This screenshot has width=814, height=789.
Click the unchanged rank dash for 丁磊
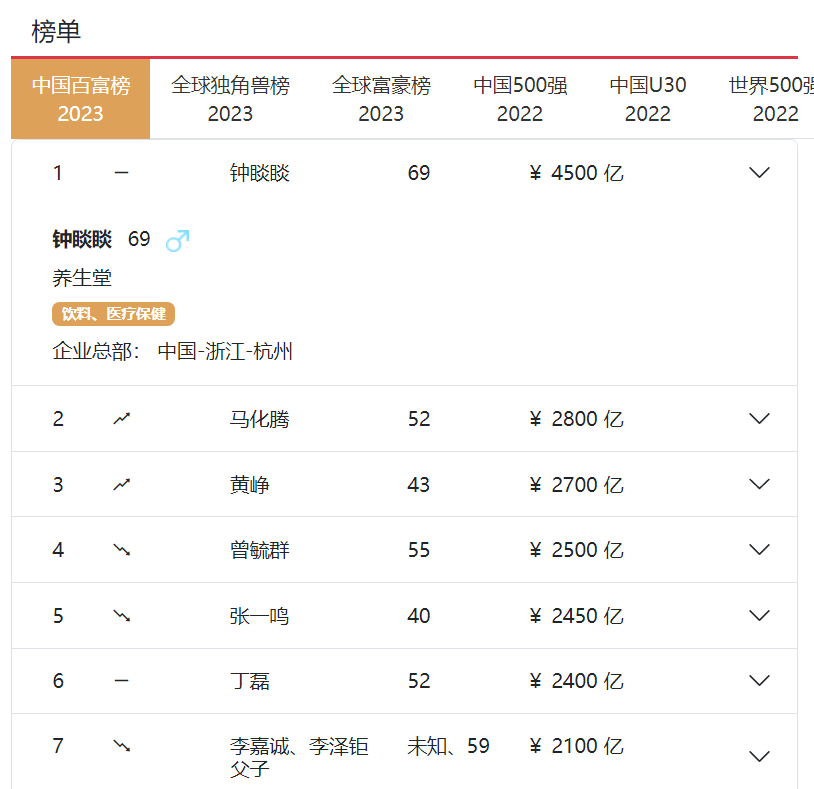(122, 681)
